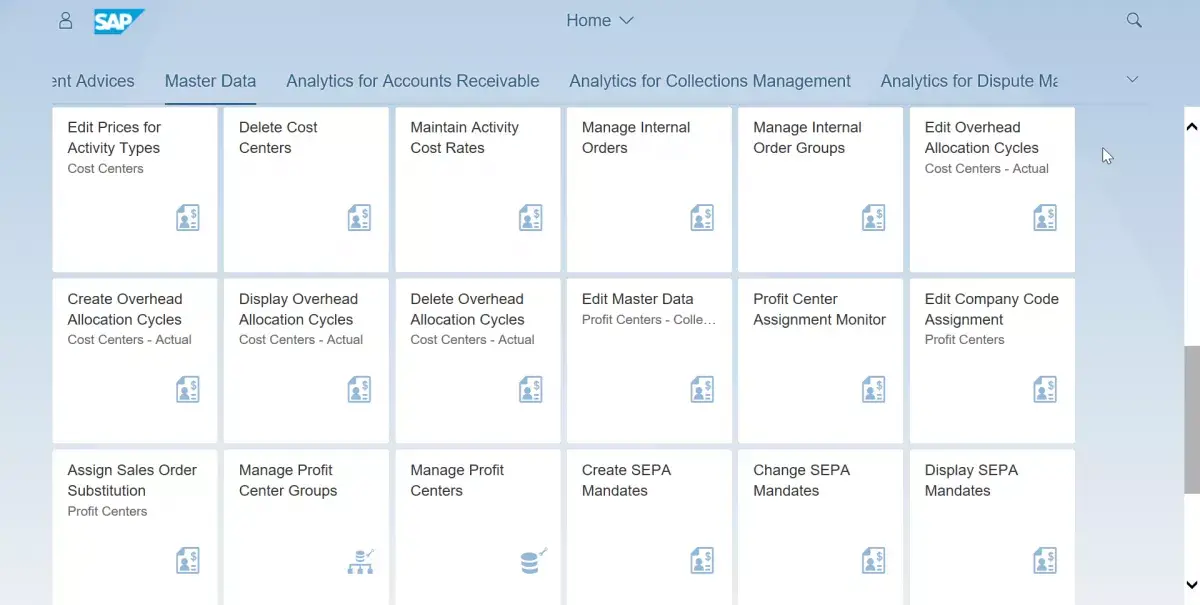
Task: Open Delete Cost Centers tile title
Action: [x=278, y=138]
